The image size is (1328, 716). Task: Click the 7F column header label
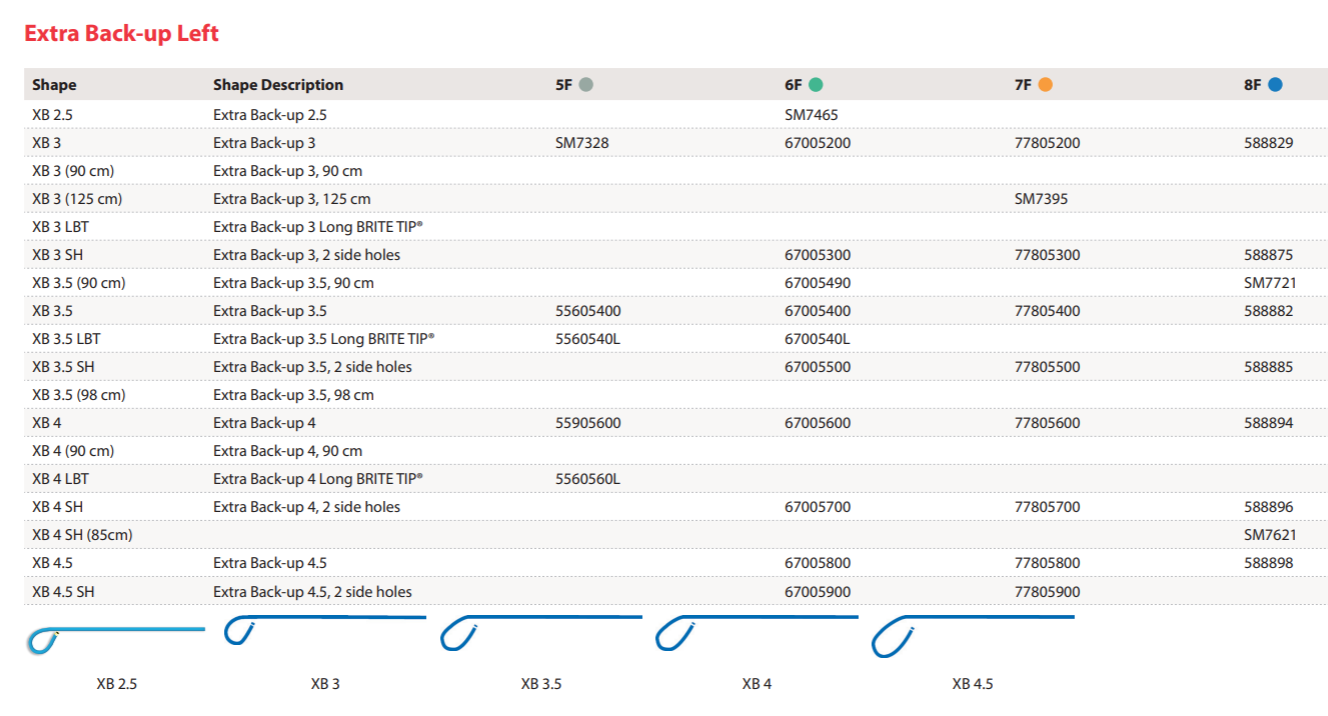tap(1023, 85)
